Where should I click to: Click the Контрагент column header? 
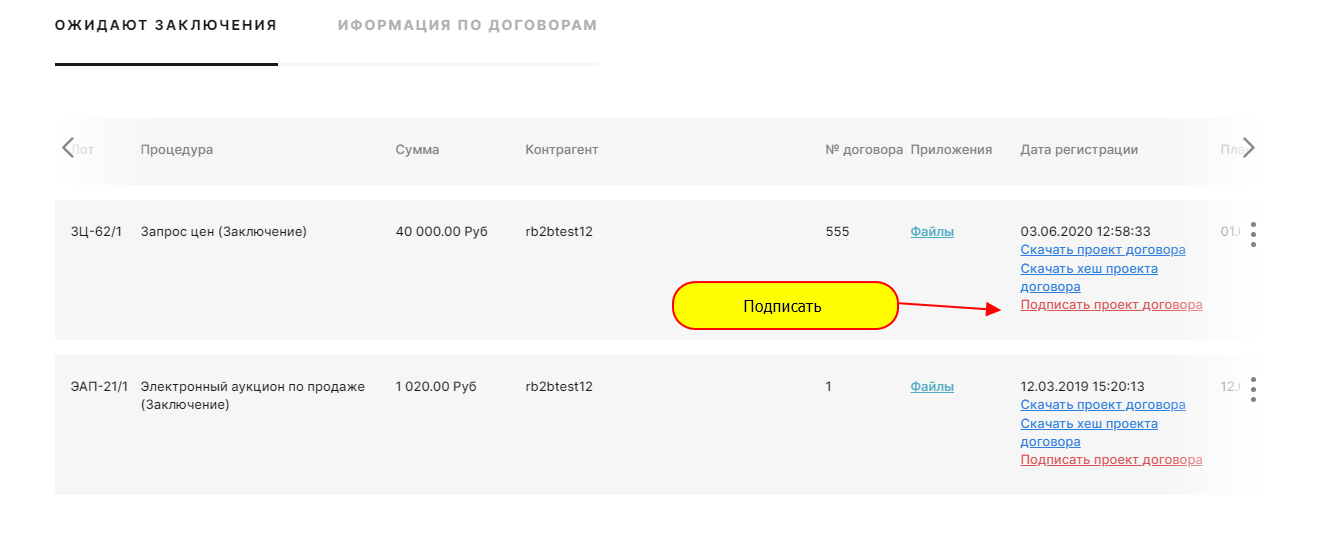click(x=562, y=150)
